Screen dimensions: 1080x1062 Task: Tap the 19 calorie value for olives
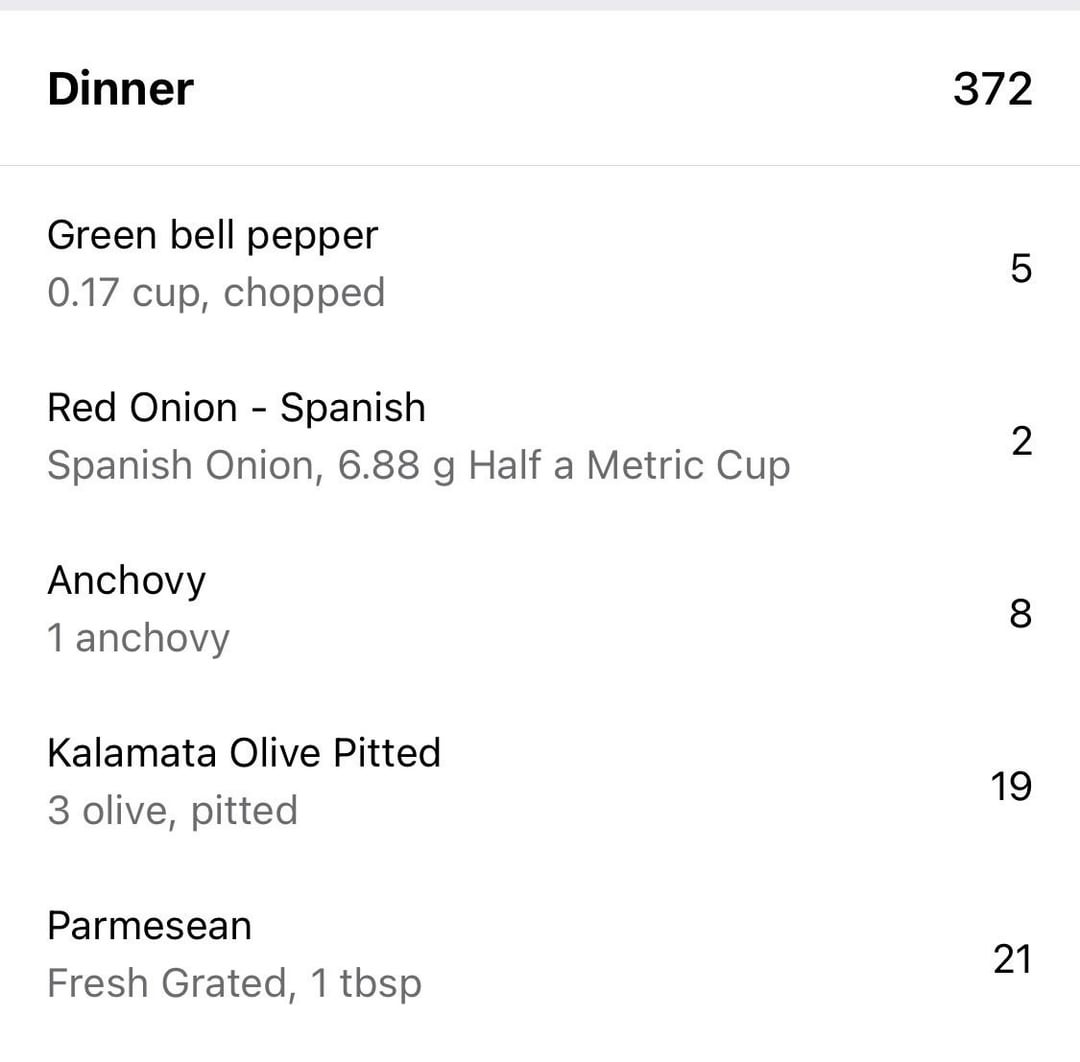click(1011, 786)
